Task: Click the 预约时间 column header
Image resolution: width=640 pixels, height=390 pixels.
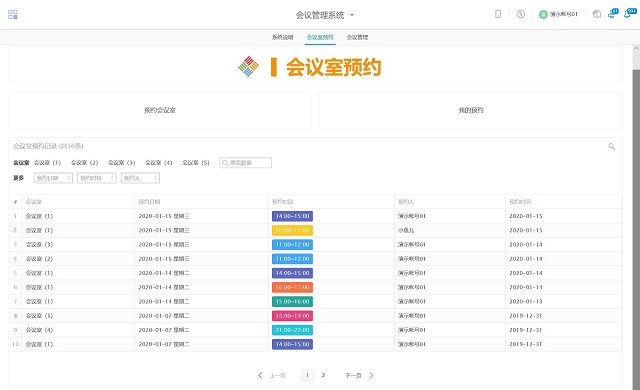Action: pos(520,202)
